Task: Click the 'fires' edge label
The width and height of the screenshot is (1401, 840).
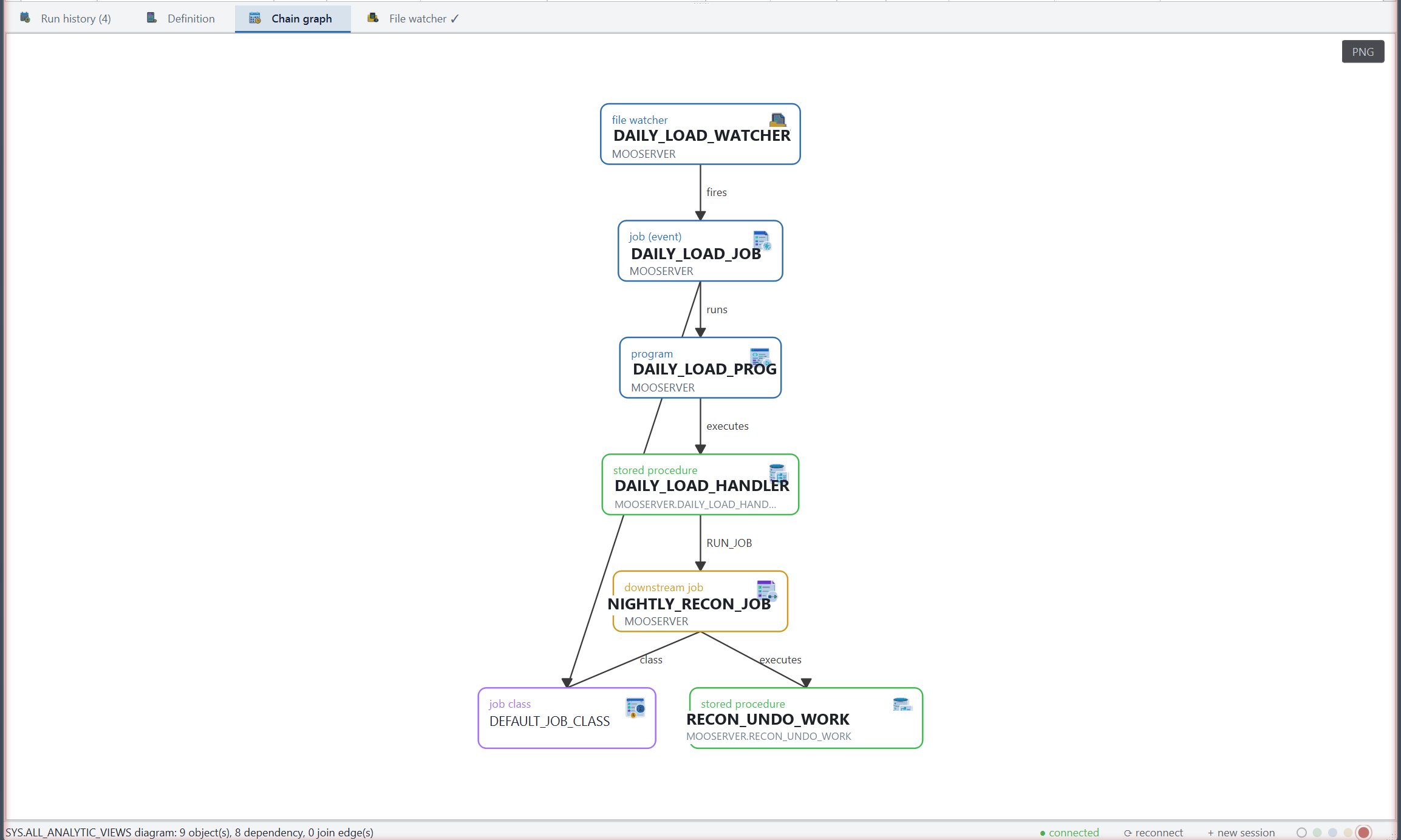Action: click(x=717, y=192)
